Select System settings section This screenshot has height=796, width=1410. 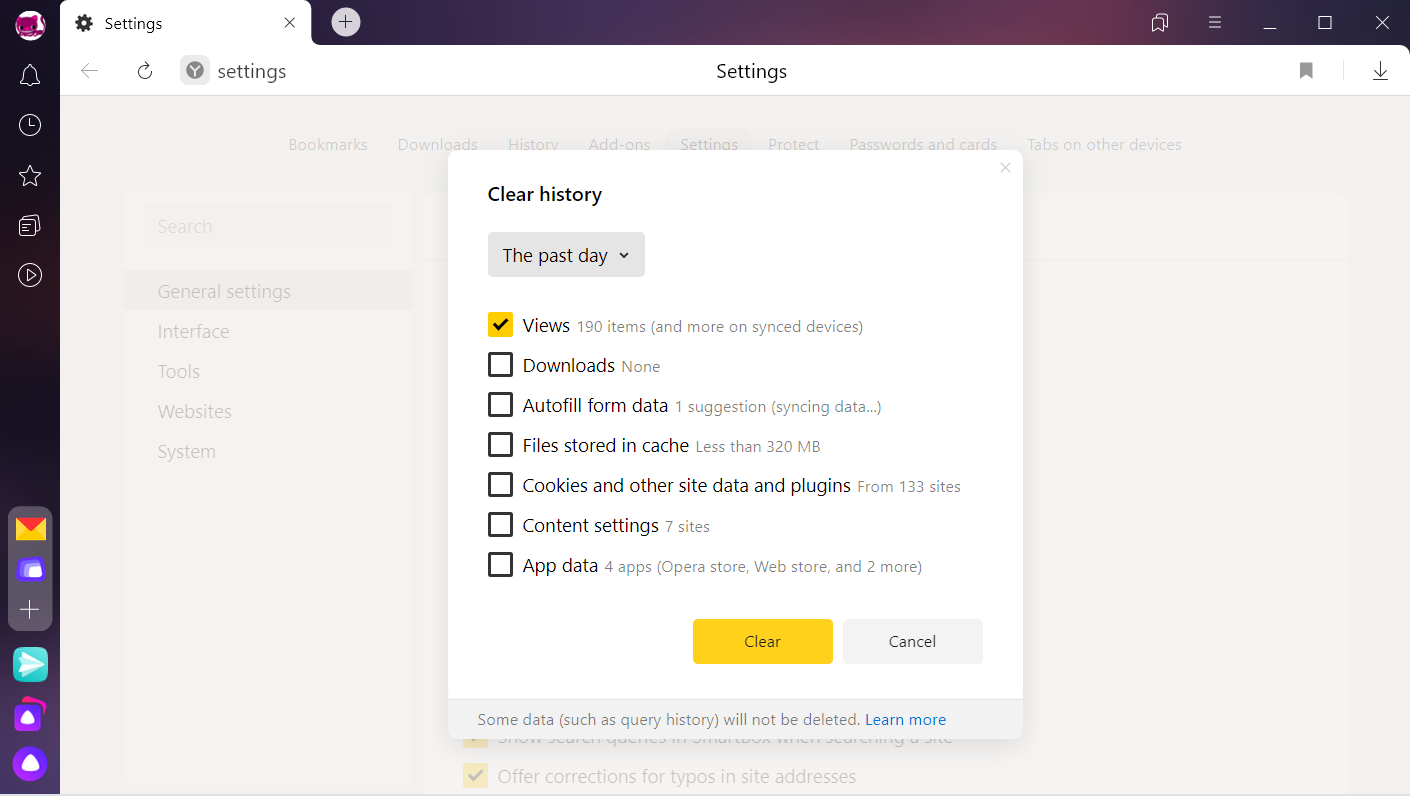coord(186,451)
